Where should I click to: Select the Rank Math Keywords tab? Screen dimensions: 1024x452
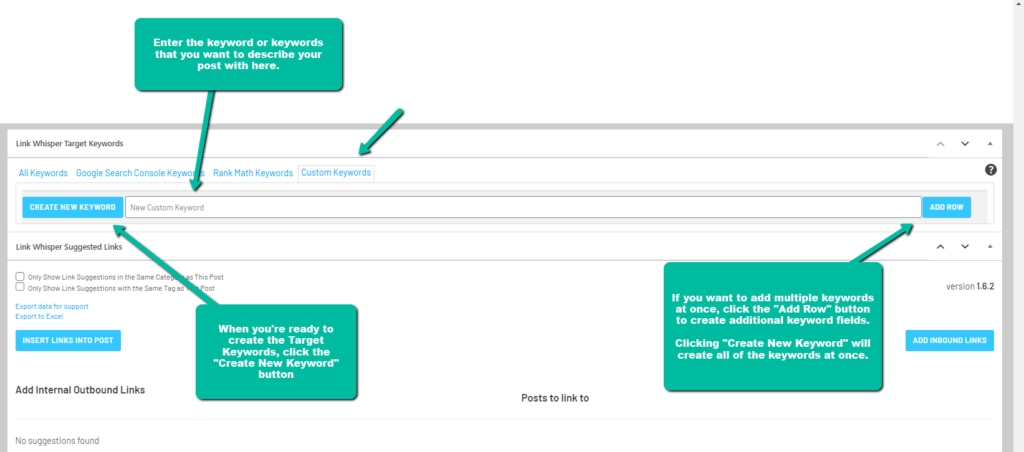click(x=253, y=173)
